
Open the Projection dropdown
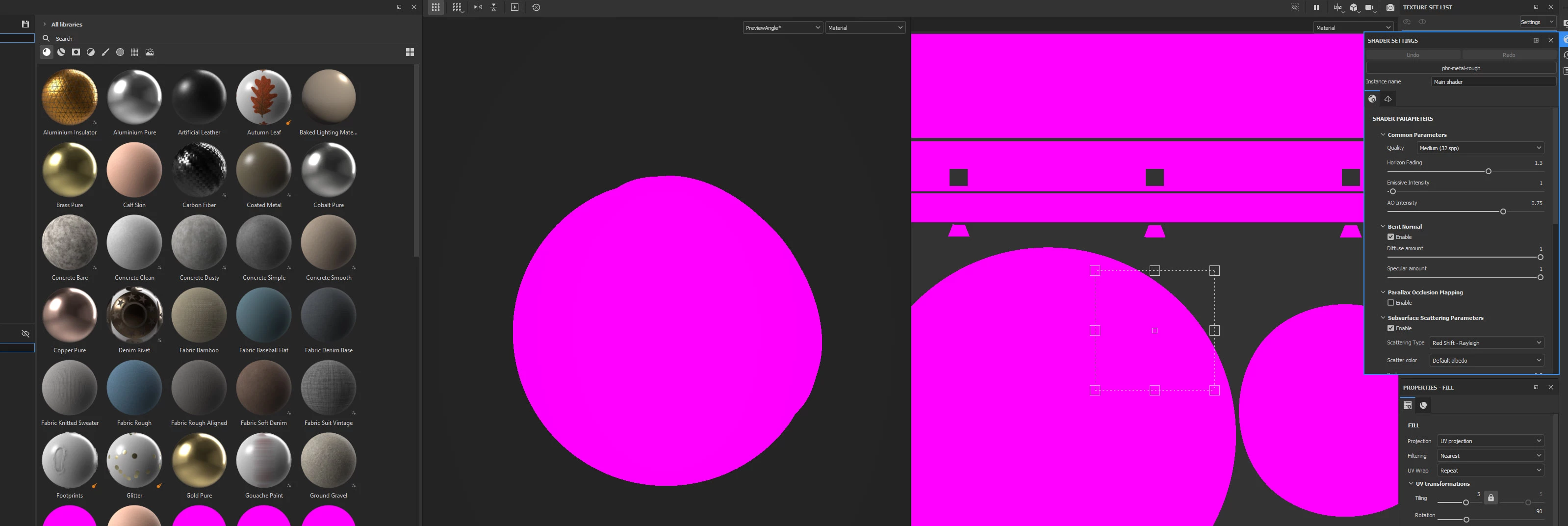(x=1491, y=441)
